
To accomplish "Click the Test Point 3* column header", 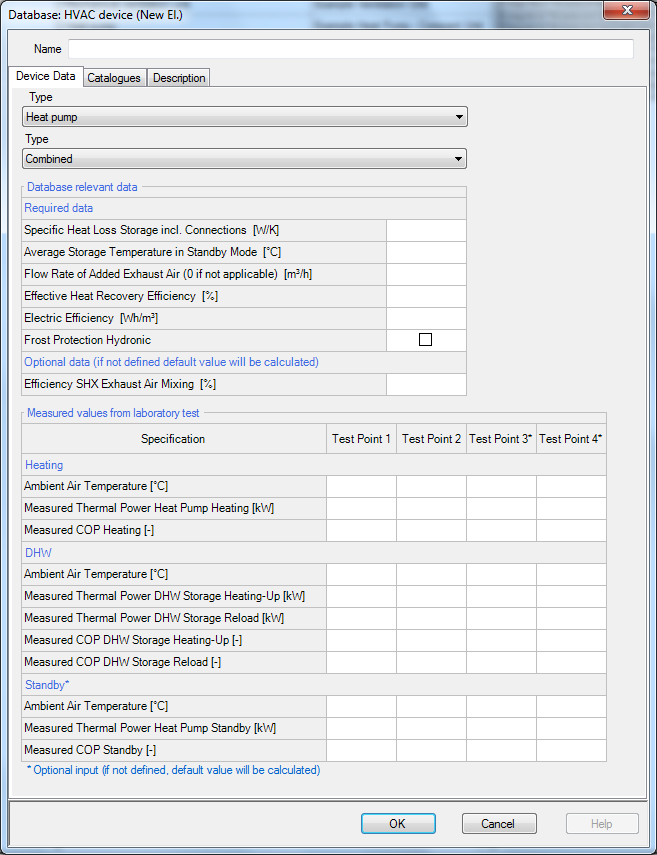I will click(501, 439).
